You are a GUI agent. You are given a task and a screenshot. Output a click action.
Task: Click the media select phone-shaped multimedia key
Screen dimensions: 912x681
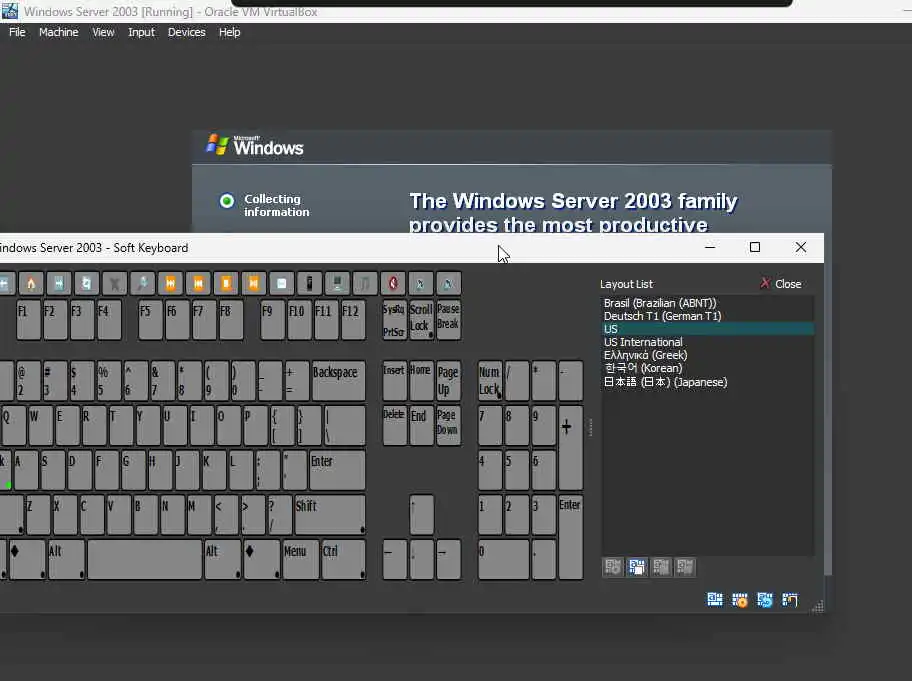click(x=309, y=283)
